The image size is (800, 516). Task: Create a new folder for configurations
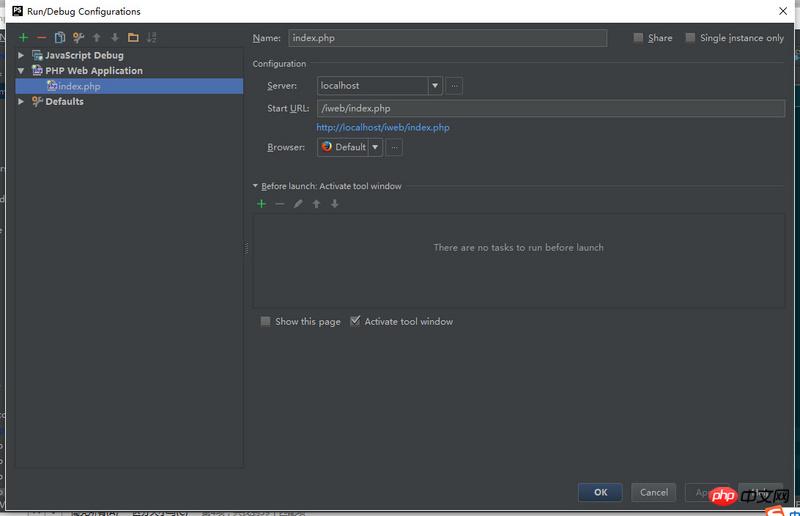[133, 38]
